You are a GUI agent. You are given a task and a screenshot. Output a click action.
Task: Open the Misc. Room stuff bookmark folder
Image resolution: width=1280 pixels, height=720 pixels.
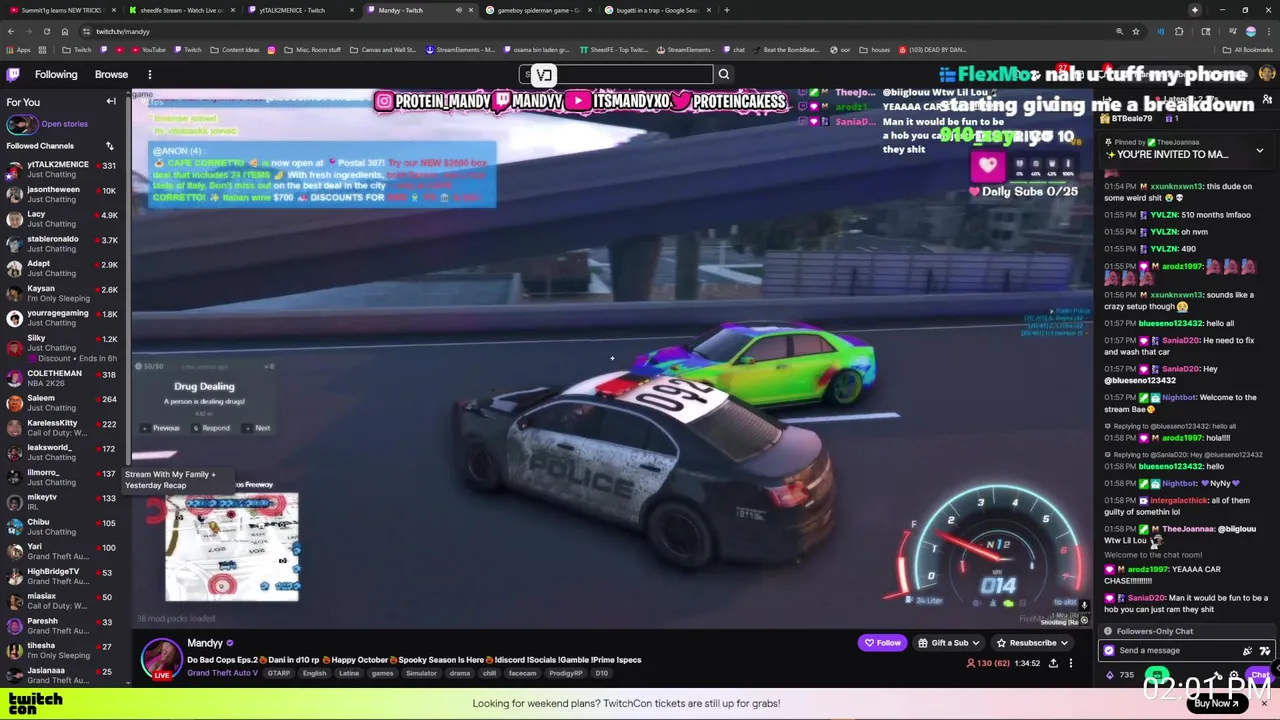click(x=311, y=49)
